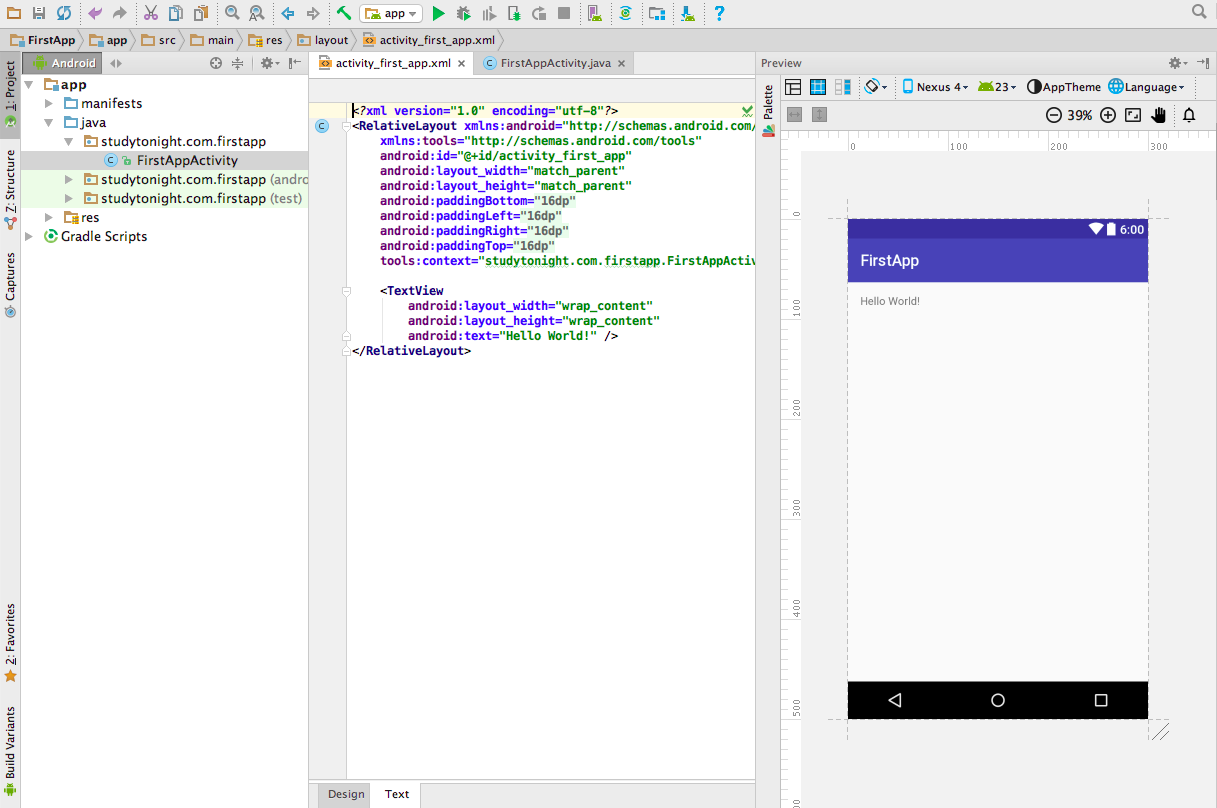Close the activity_first_app.xml tab

(461, 63)
